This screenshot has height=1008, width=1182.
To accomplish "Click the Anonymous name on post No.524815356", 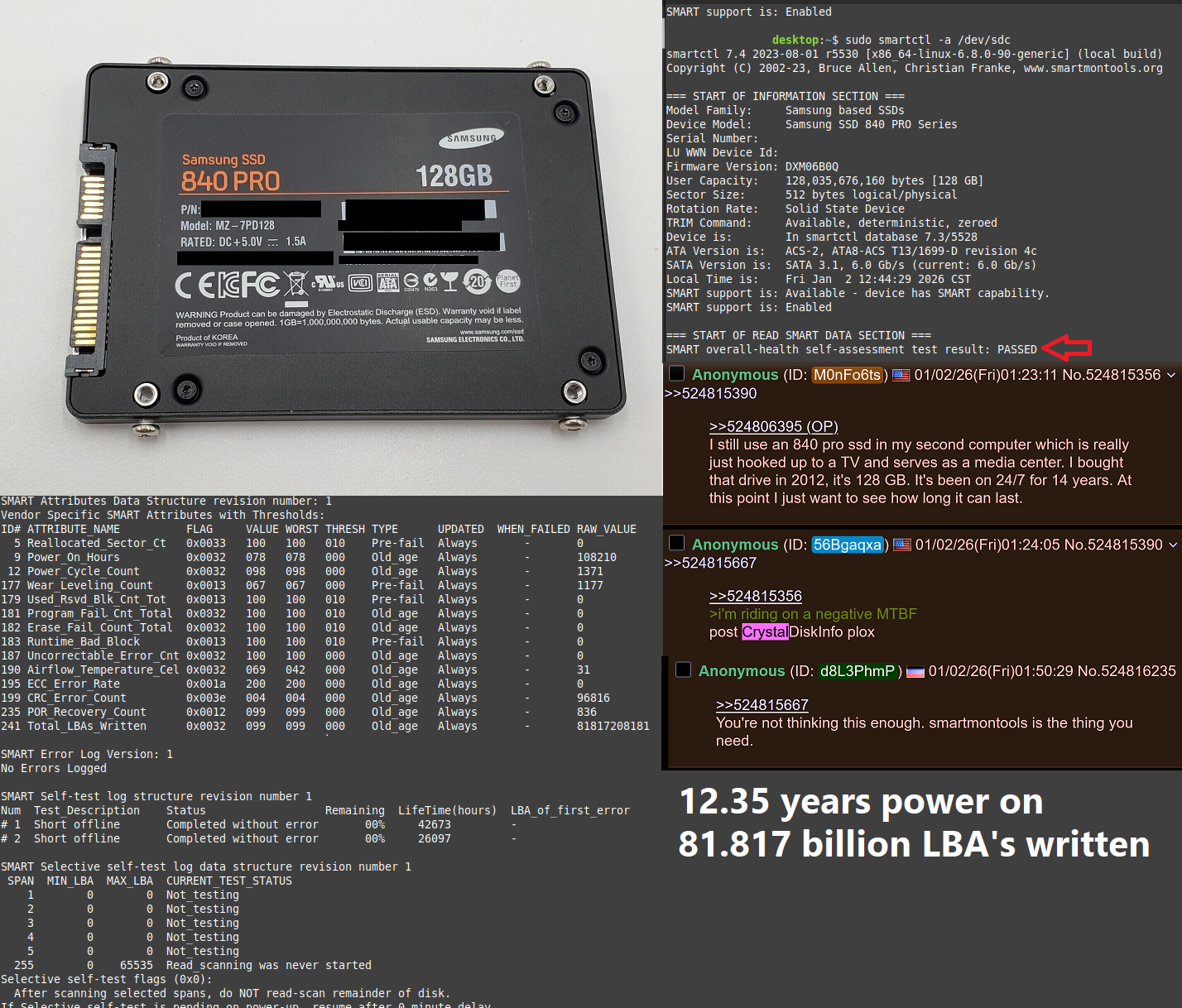I will pyautogui.click(x=735, y=375).
